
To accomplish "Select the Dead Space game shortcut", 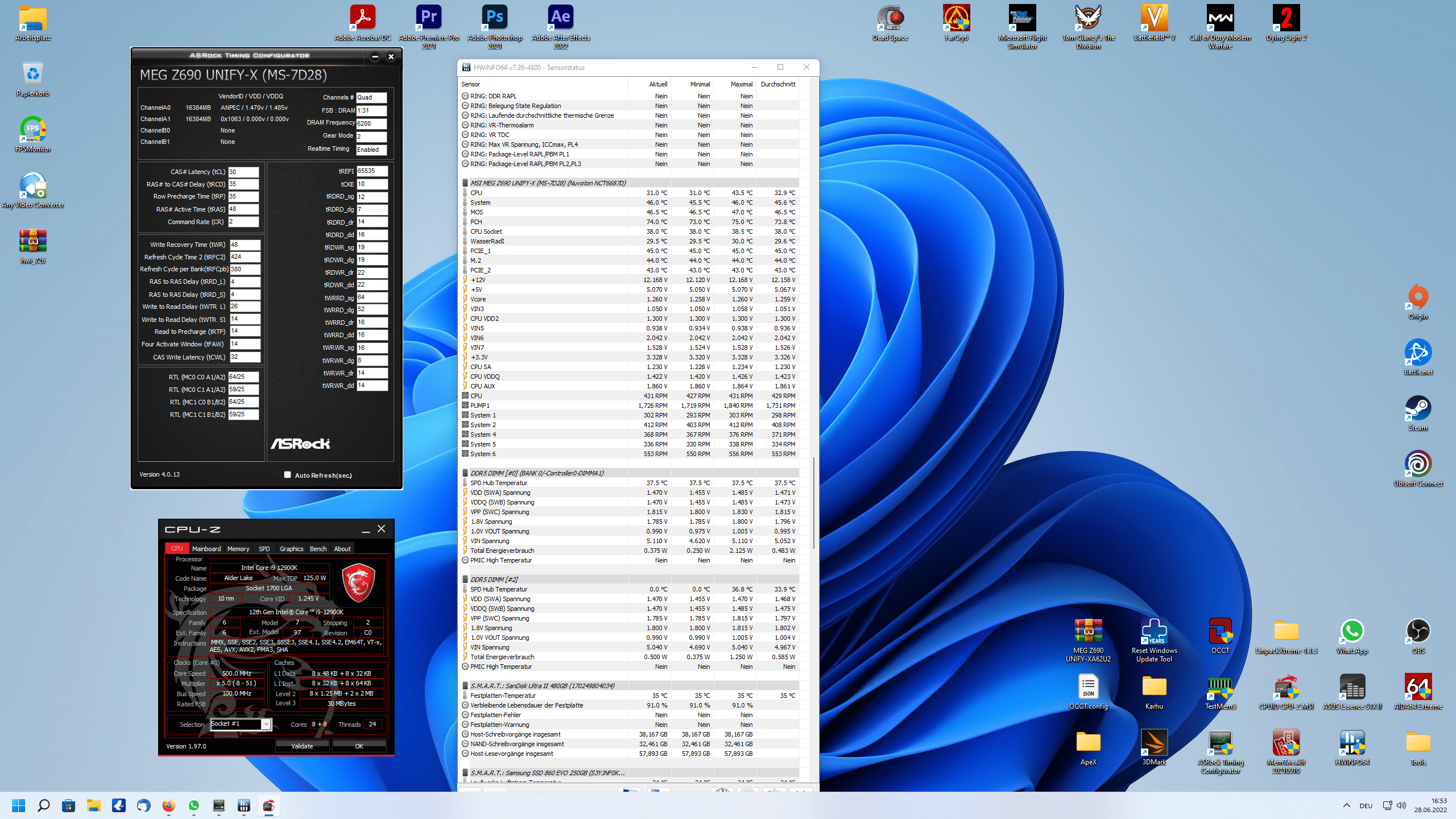I will click(890, 23).
